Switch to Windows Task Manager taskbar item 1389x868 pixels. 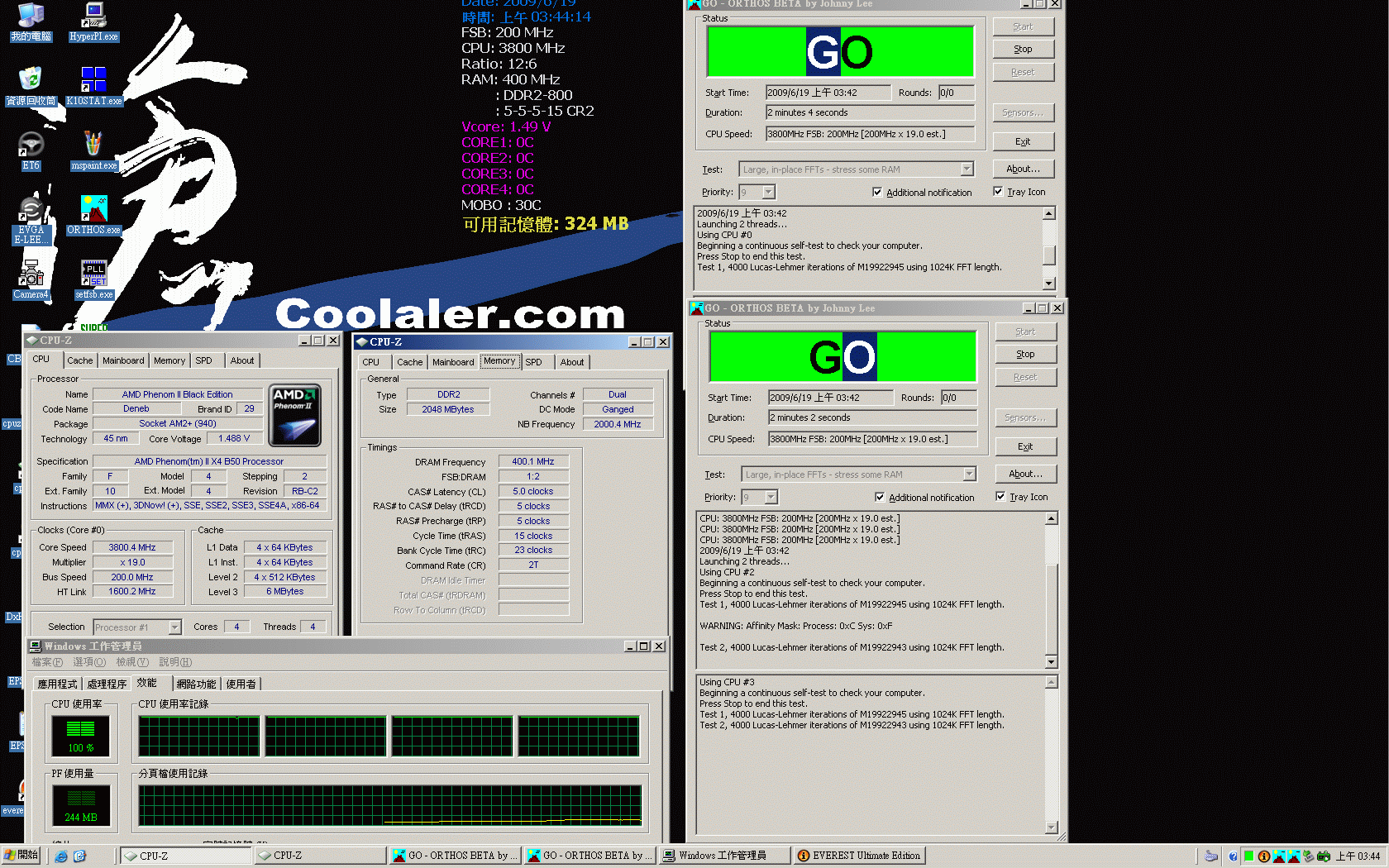coord(724,856)
